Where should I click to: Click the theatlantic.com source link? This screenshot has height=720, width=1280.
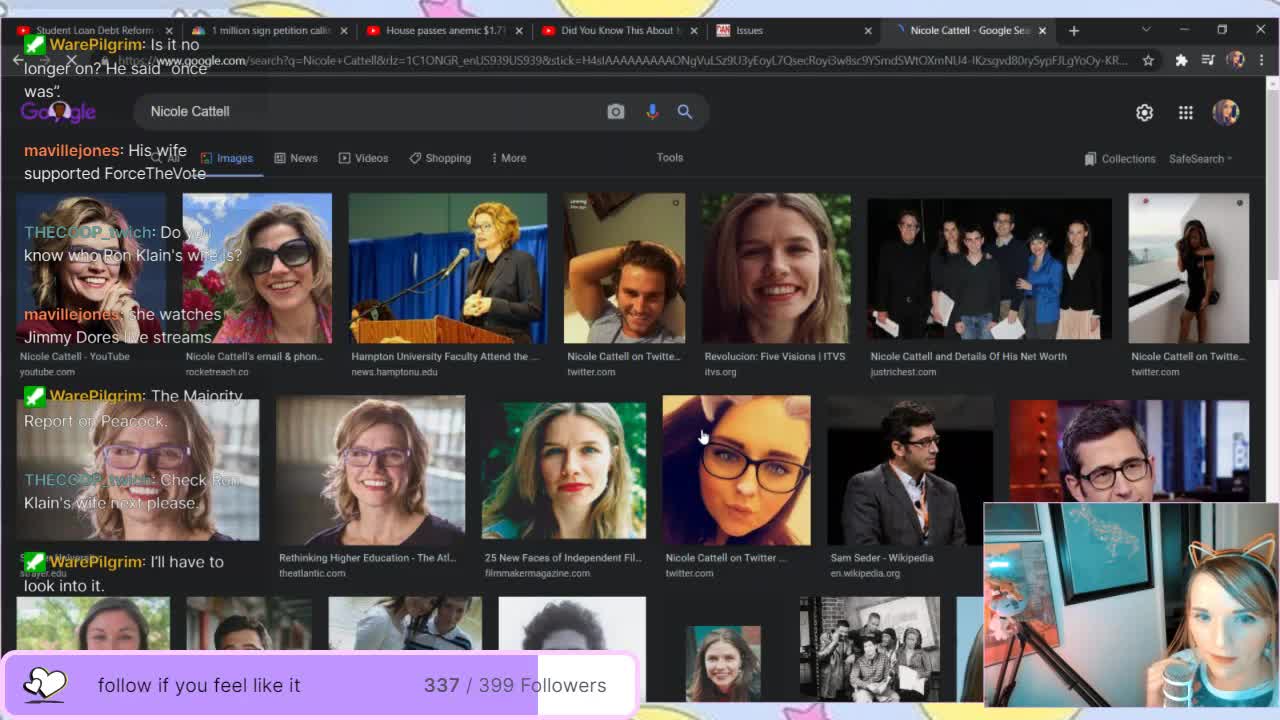point(312,573)
